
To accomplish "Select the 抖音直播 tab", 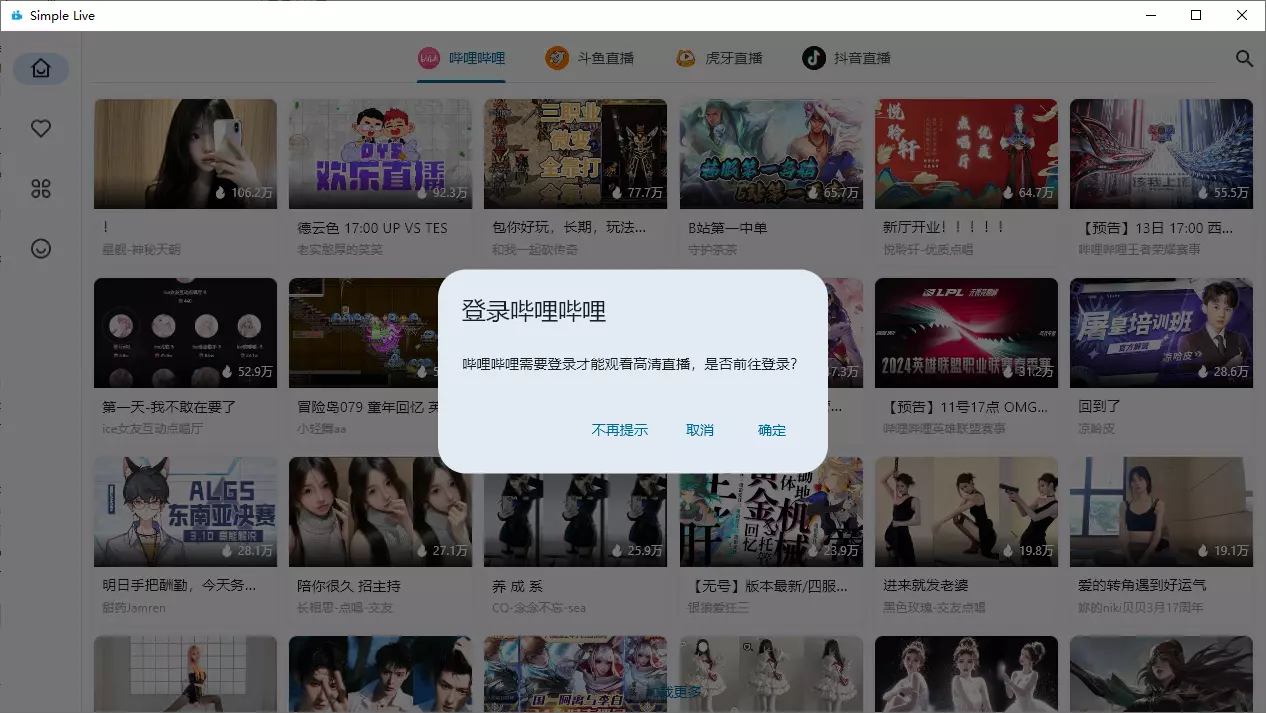I will [862, 58].
